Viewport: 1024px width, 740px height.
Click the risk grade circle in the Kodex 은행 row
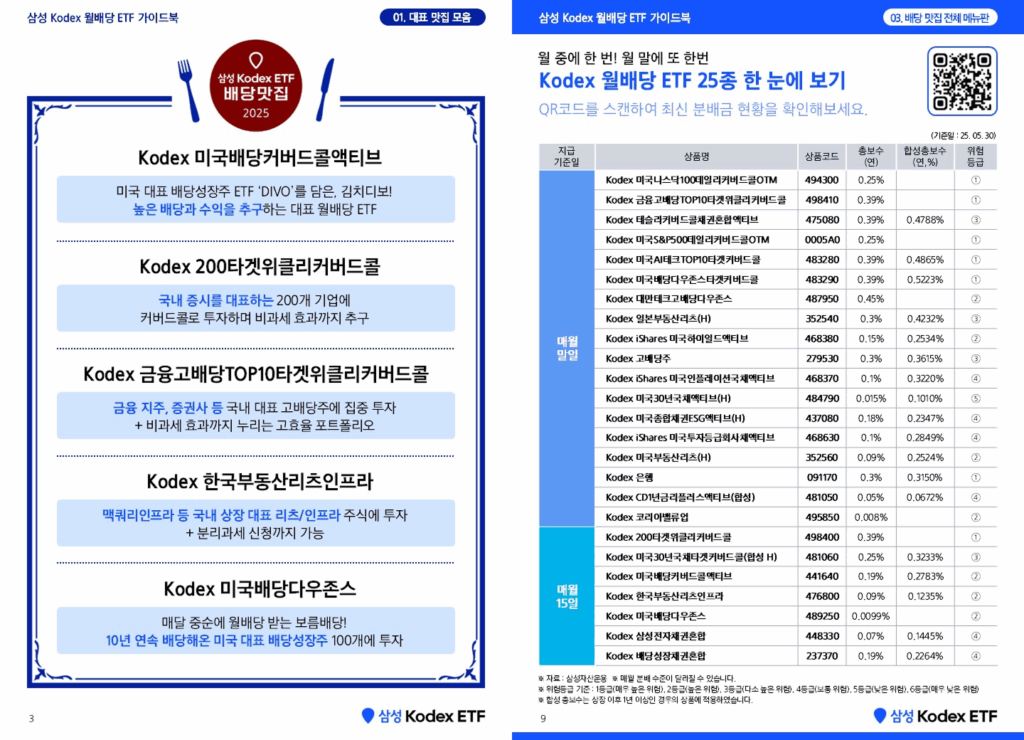(x=975, y=477)
